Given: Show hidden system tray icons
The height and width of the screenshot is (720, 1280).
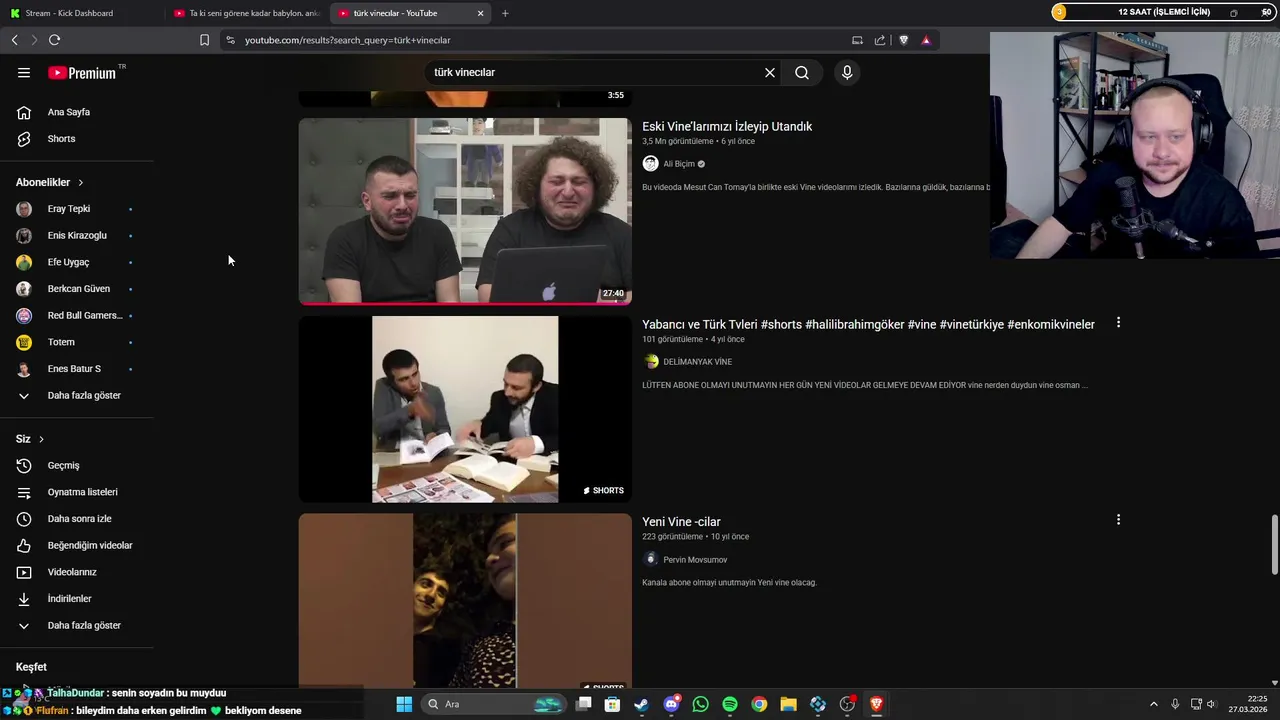Looking at the screenshot, I should [x=1153, y=704].
